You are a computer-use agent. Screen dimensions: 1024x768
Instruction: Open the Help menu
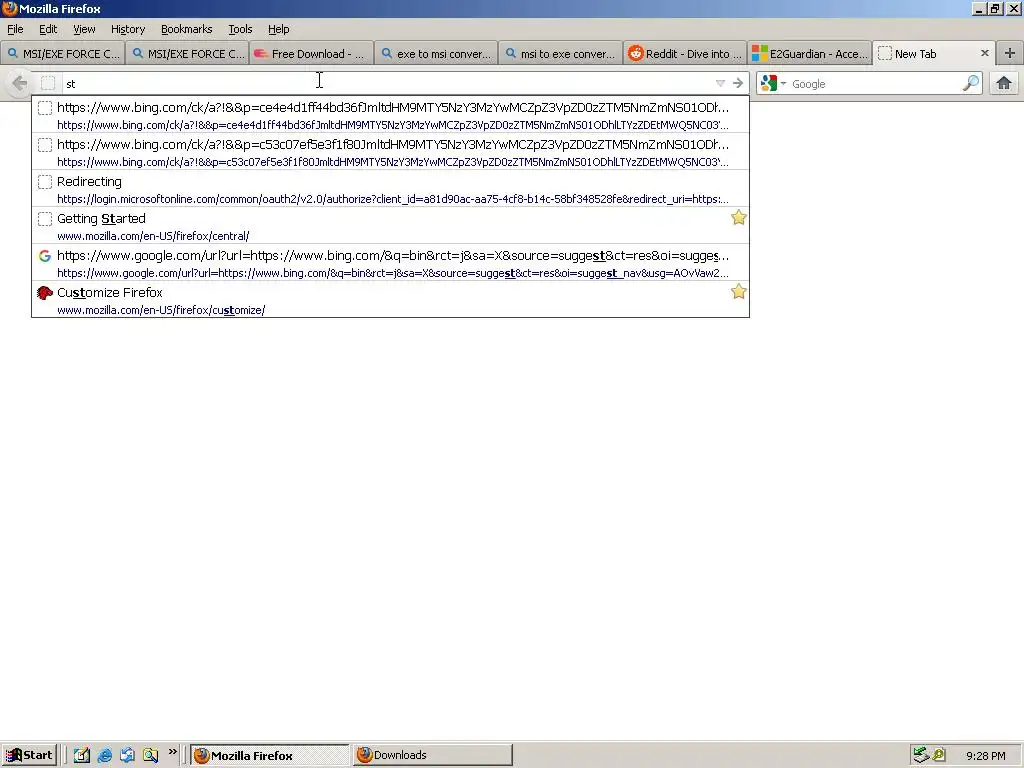[x=278, y=29]
